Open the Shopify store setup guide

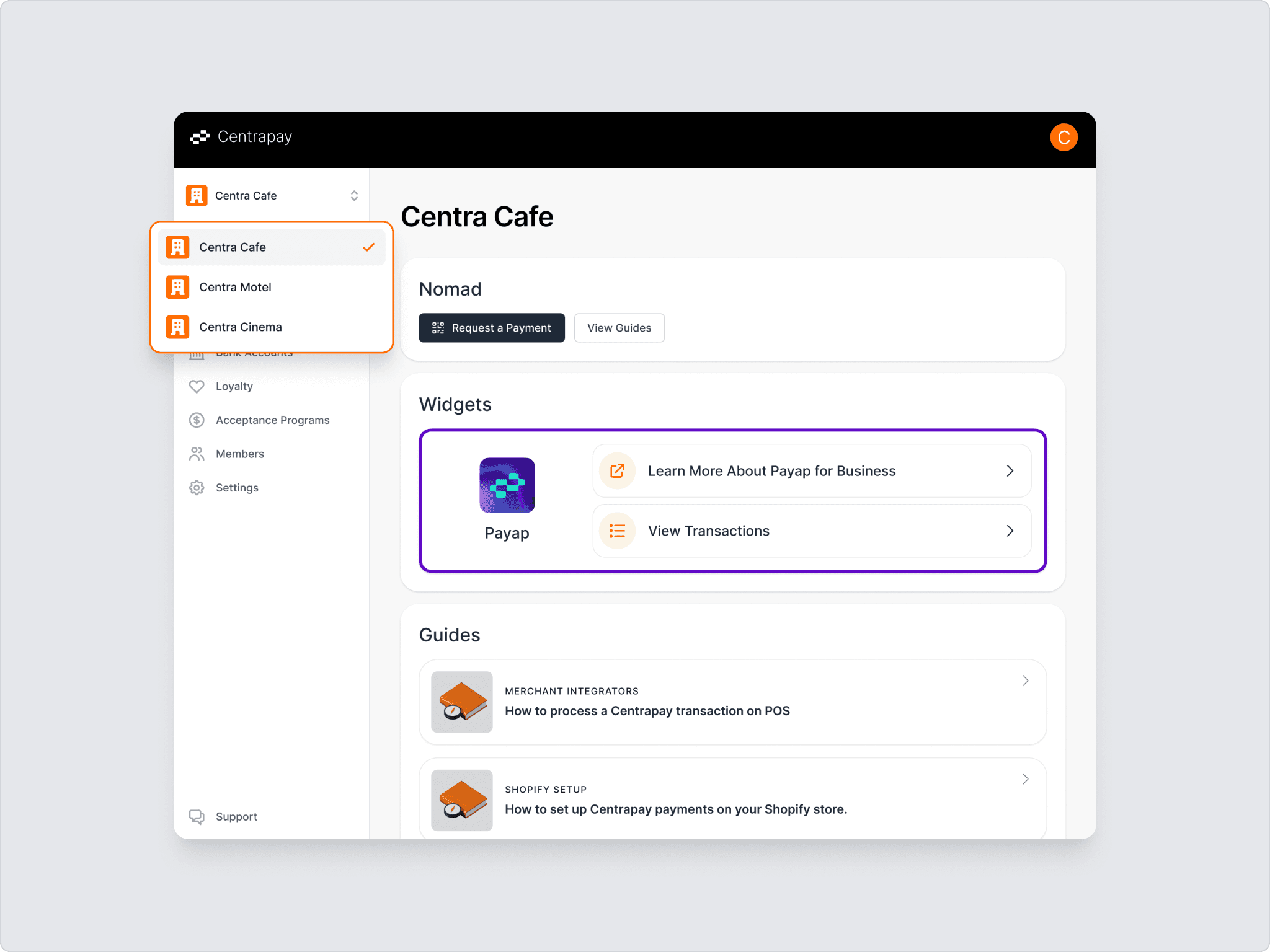733,799
